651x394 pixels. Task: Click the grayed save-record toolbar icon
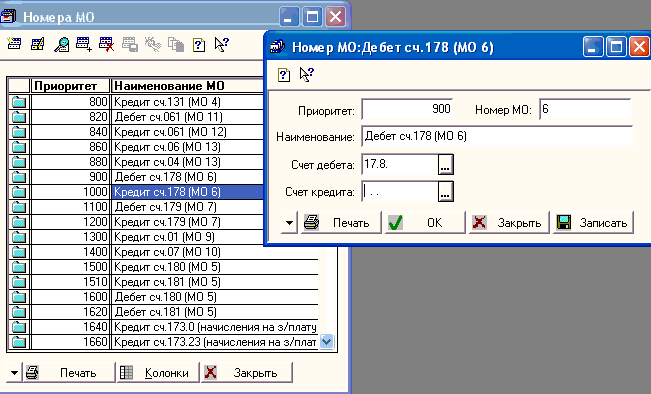click(x=130, y=44)
